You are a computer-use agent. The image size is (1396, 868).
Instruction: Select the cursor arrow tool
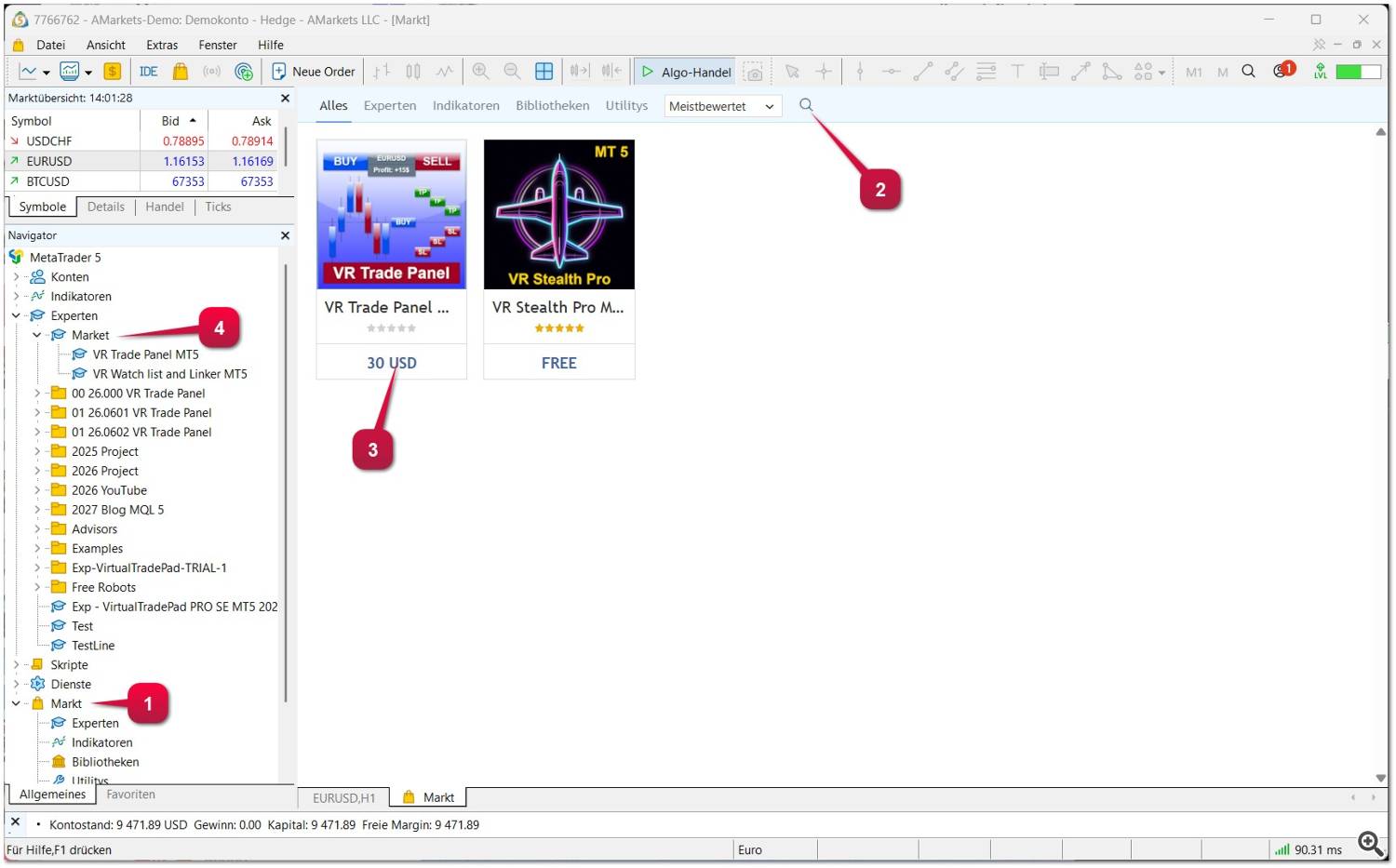click(792, 72)
